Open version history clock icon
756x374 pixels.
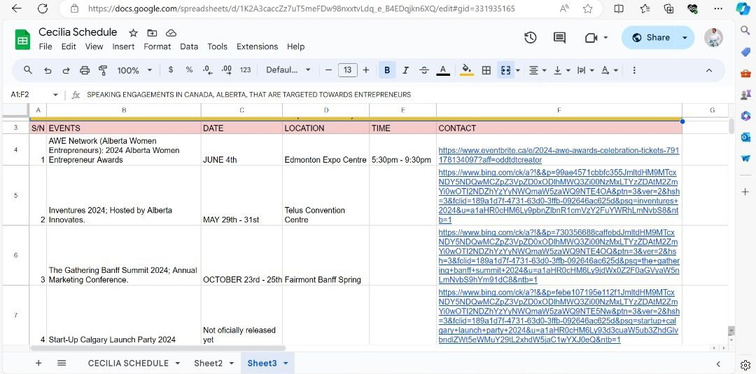(x=530, y=38)
